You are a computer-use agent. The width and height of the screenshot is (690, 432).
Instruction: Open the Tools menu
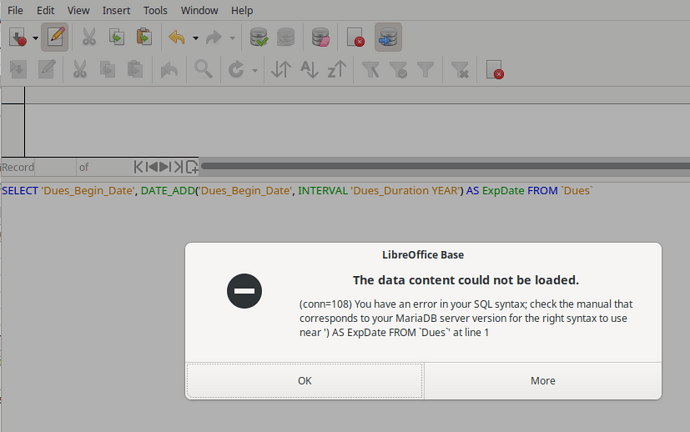pos(155,10)
